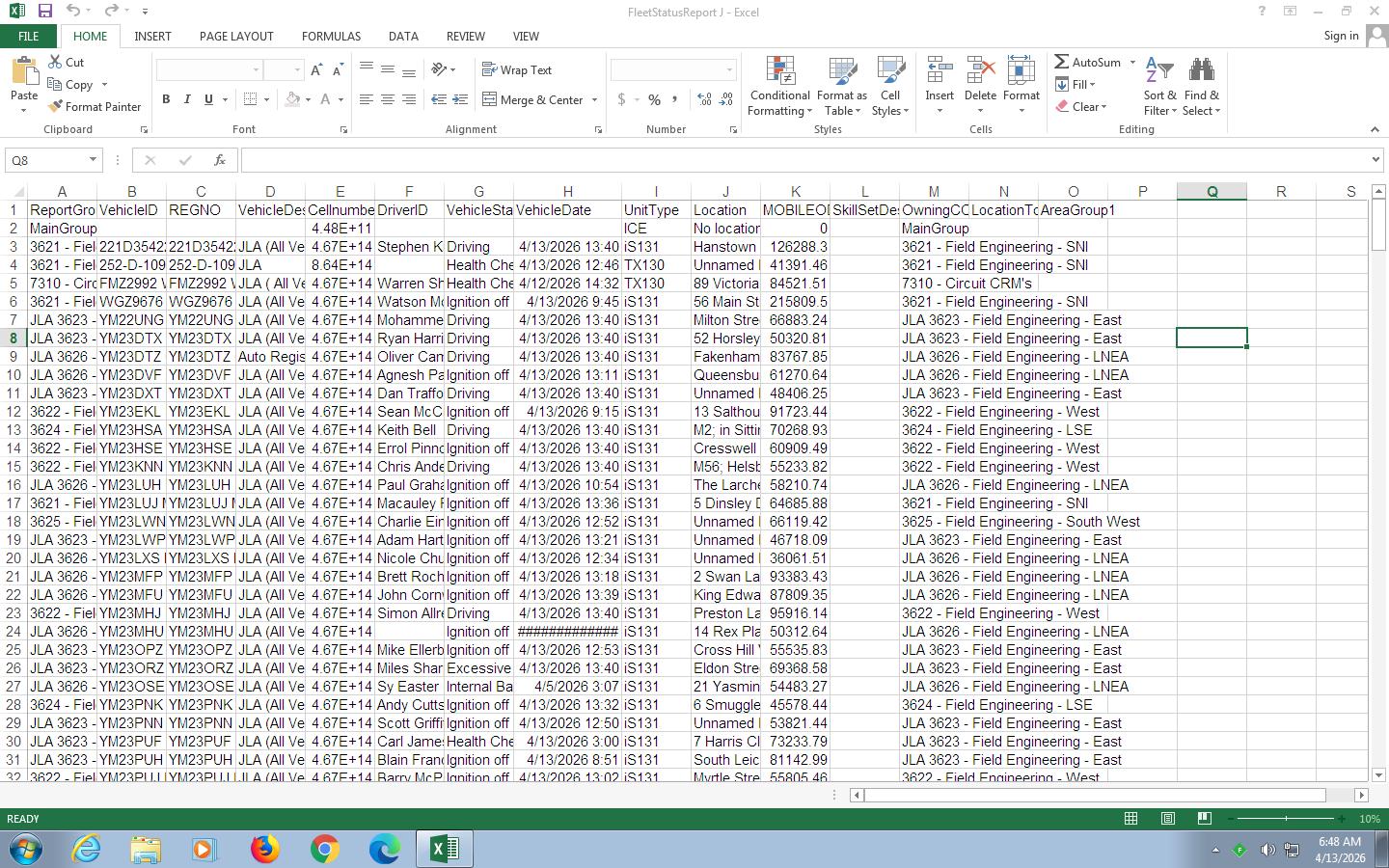Screen dimensions: 1389x868
Task: Click the Cut button
Action: [66, 62]
